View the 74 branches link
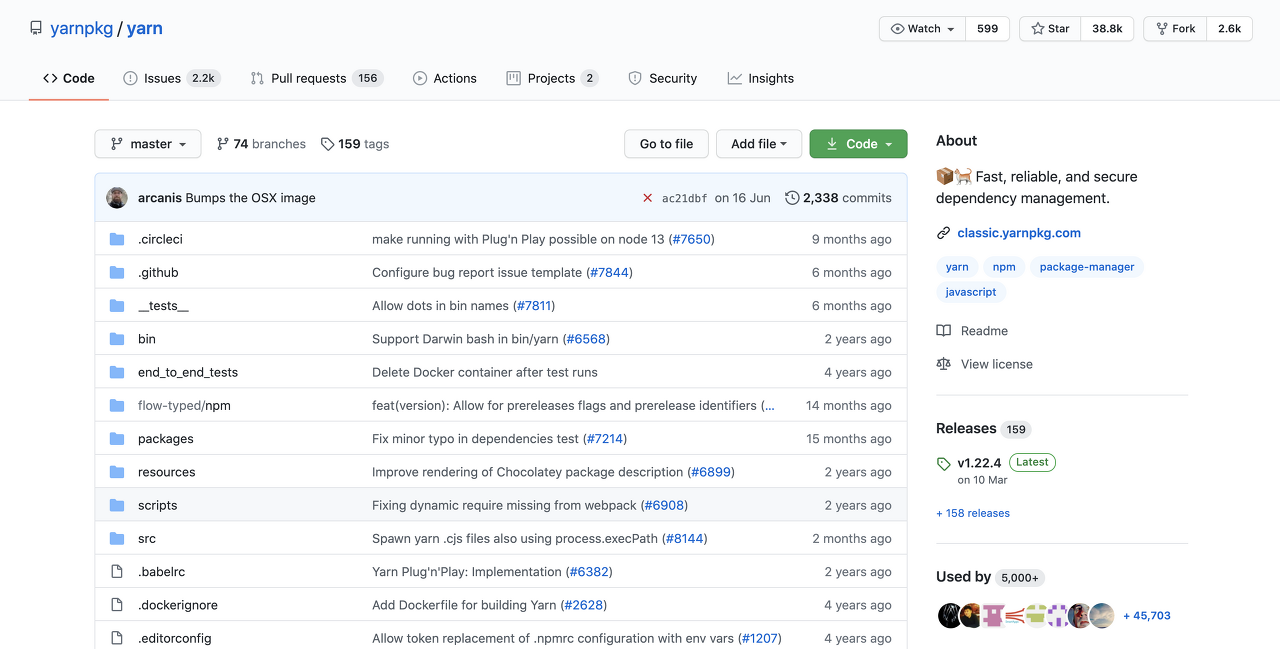The image size is (1280, 649). pyautogui.click(x=261, y=144)
